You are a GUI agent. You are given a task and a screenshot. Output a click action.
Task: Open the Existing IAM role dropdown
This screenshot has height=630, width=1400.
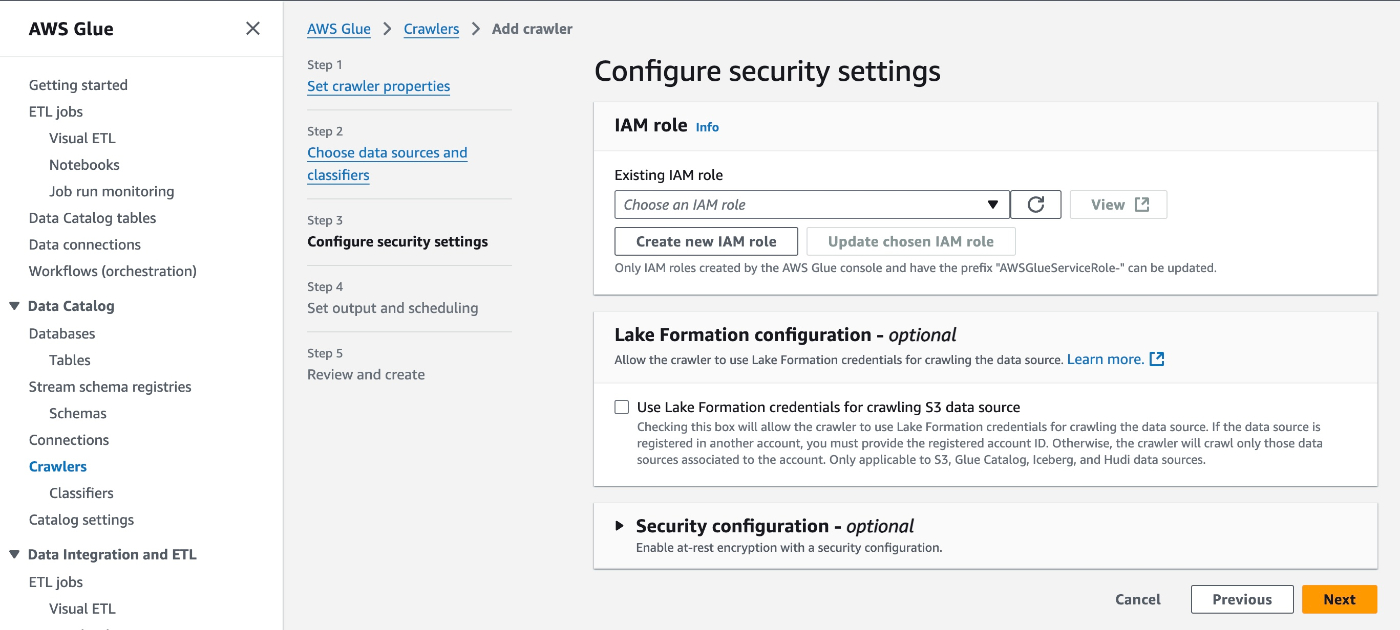[812, 205]
